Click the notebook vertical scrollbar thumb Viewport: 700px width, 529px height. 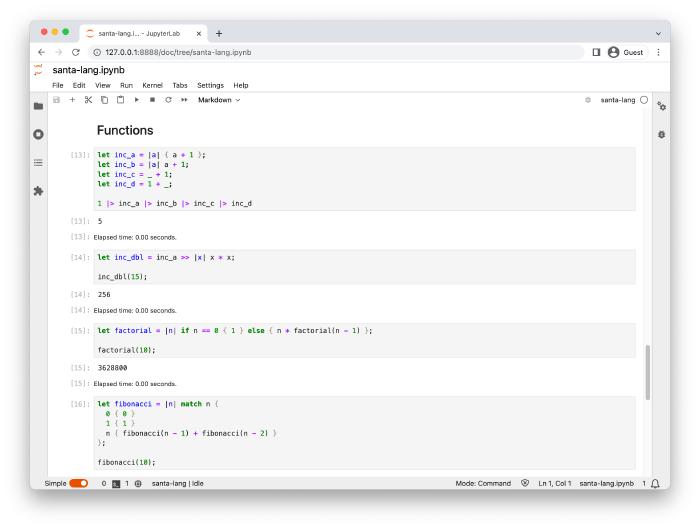point(648,372)
